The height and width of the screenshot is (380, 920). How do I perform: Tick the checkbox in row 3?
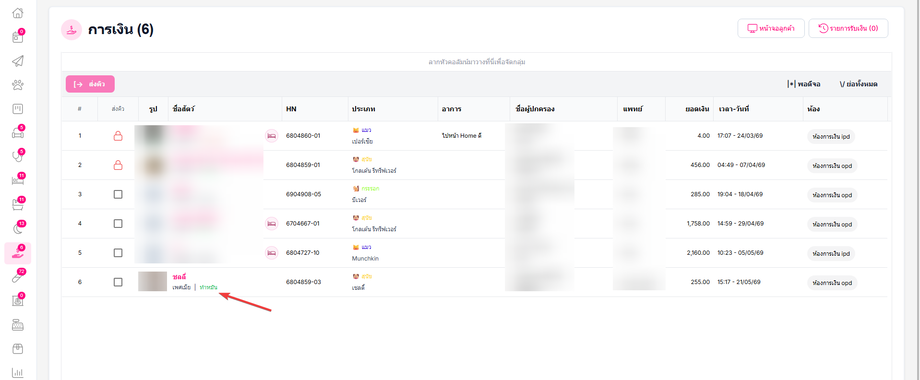tap(118, 194)
